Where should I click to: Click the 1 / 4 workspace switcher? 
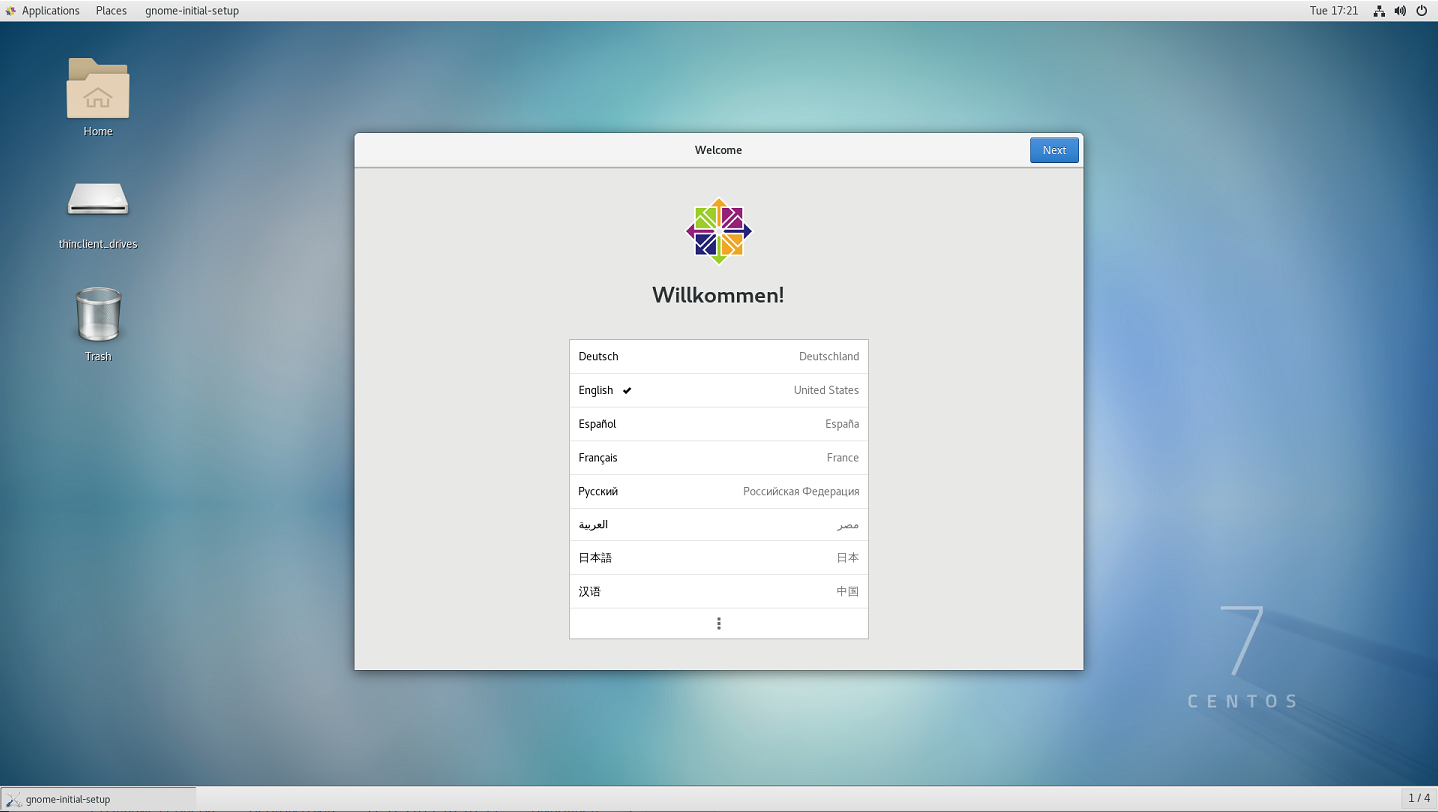pyautogui.click(x=1418, y=798)
